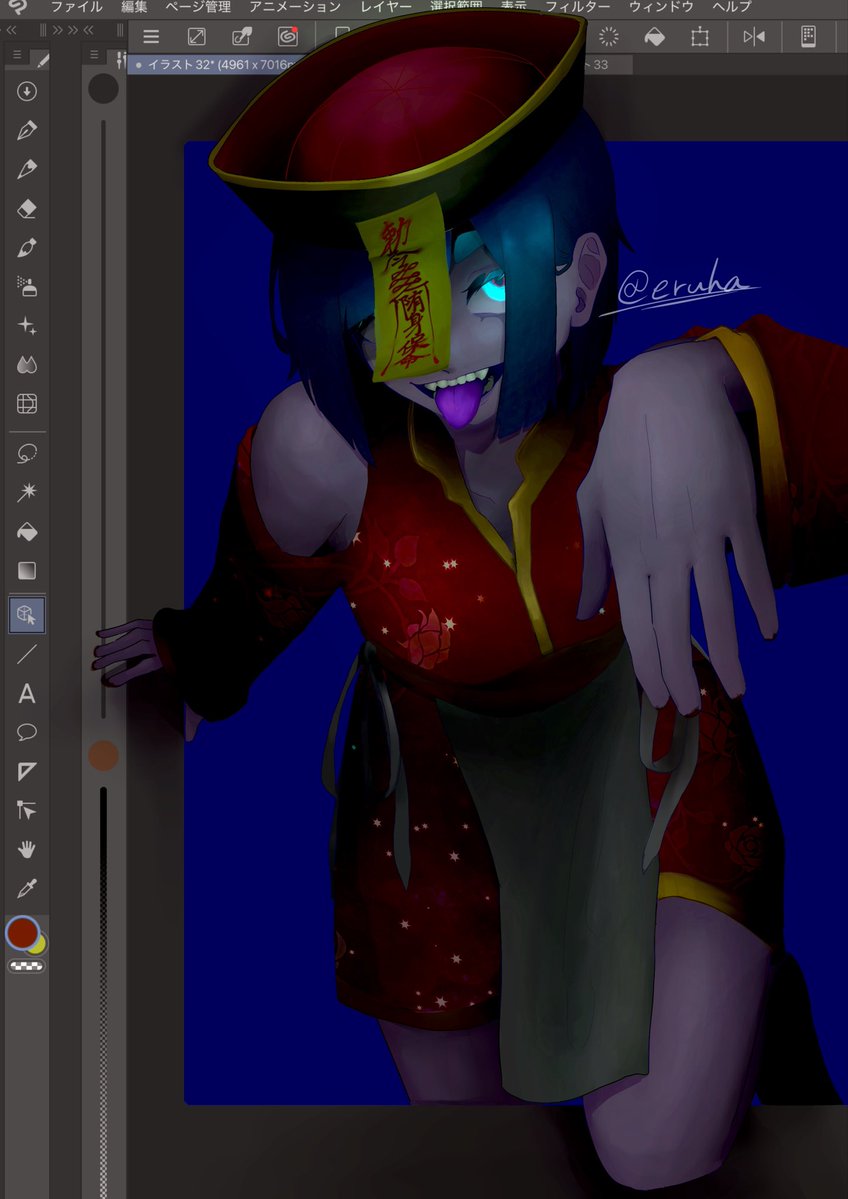Select the yellow sub color swatch

point(37,944)
